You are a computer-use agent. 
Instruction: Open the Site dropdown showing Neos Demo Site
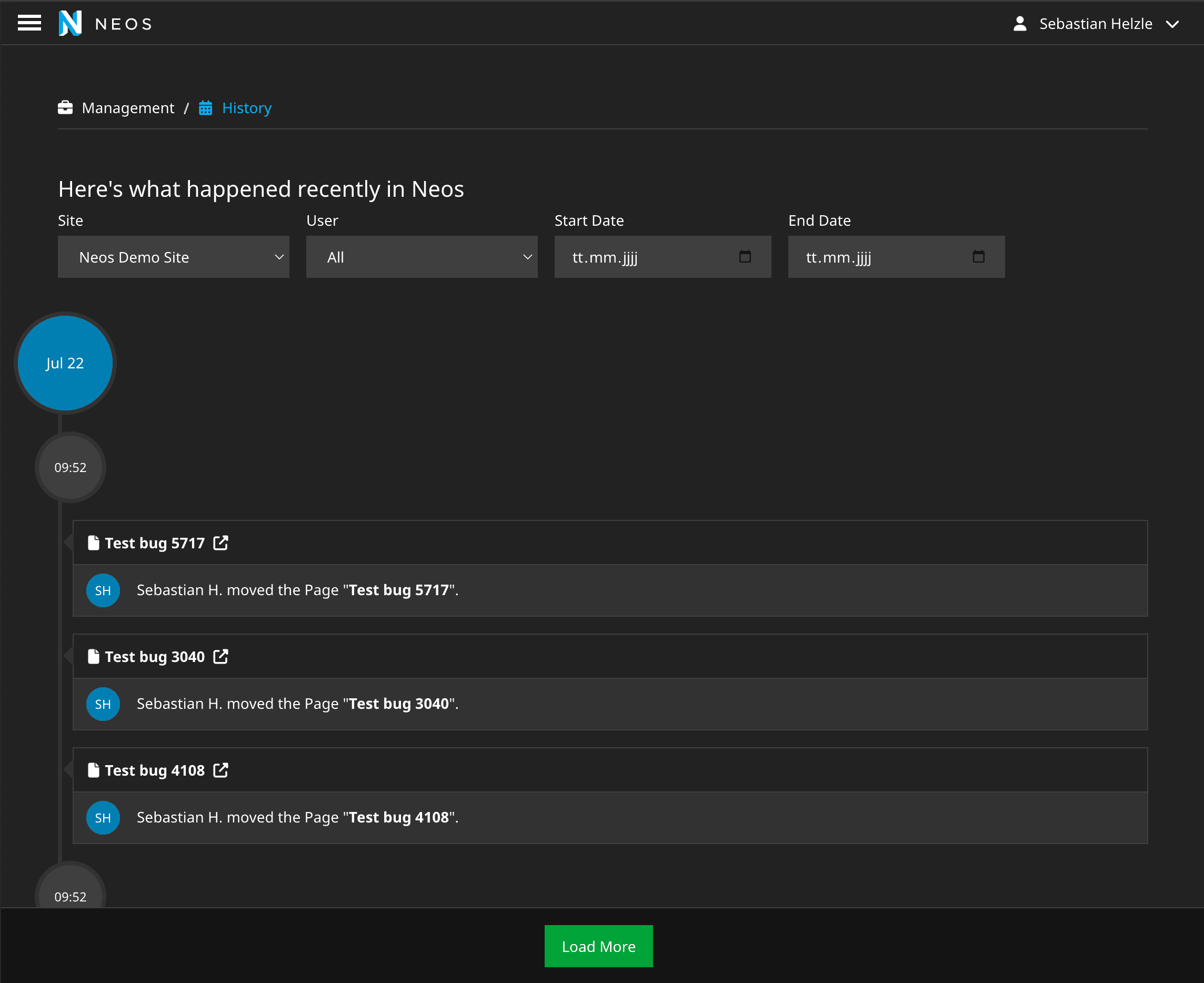tap(173, 257)
